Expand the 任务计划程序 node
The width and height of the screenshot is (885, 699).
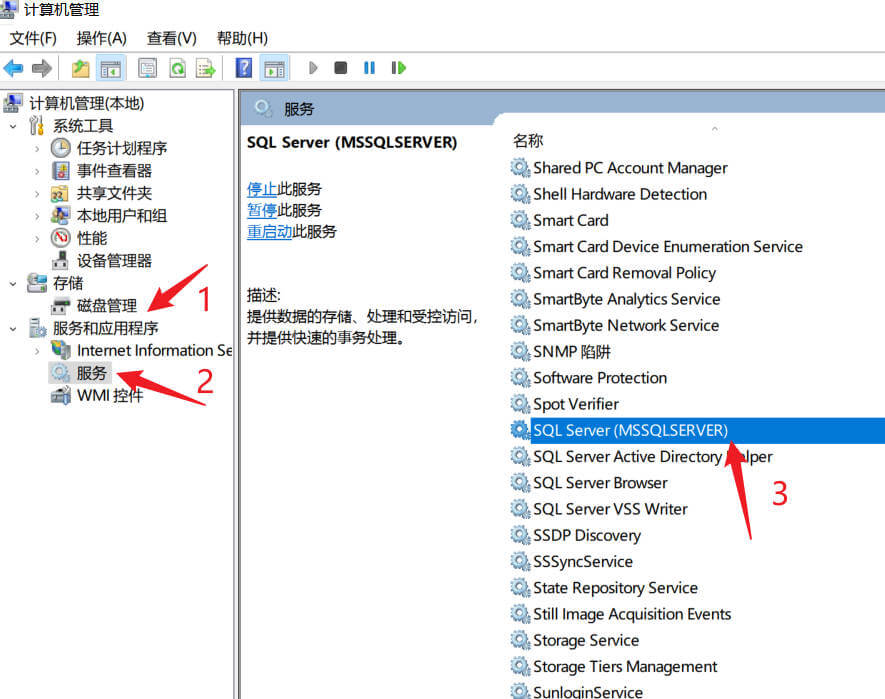[x=37, y=148]
